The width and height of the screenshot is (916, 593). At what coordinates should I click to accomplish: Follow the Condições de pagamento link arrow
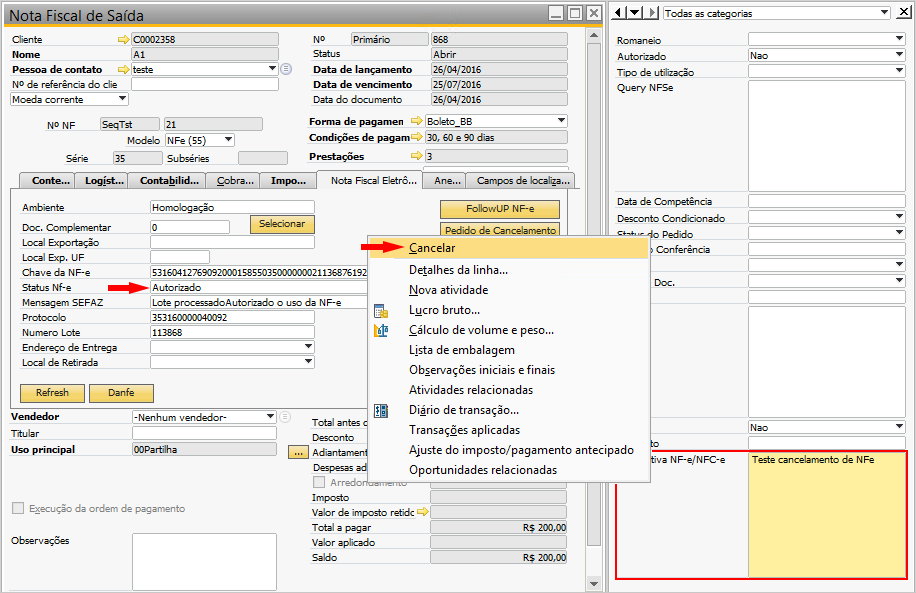tap(417, 137)
